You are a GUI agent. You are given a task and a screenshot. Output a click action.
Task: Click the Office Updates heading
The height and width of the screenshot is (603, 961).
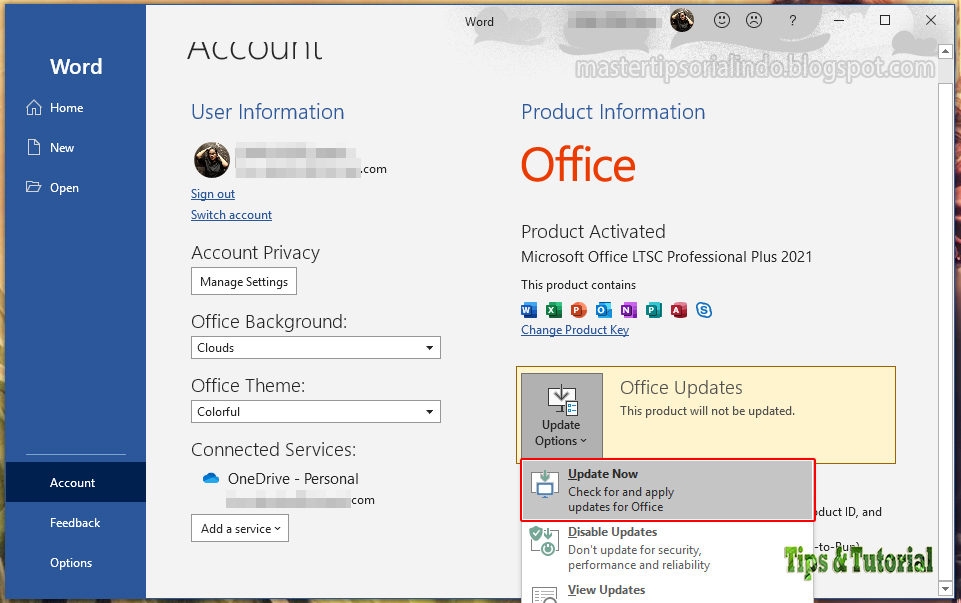tap(681, 388)
